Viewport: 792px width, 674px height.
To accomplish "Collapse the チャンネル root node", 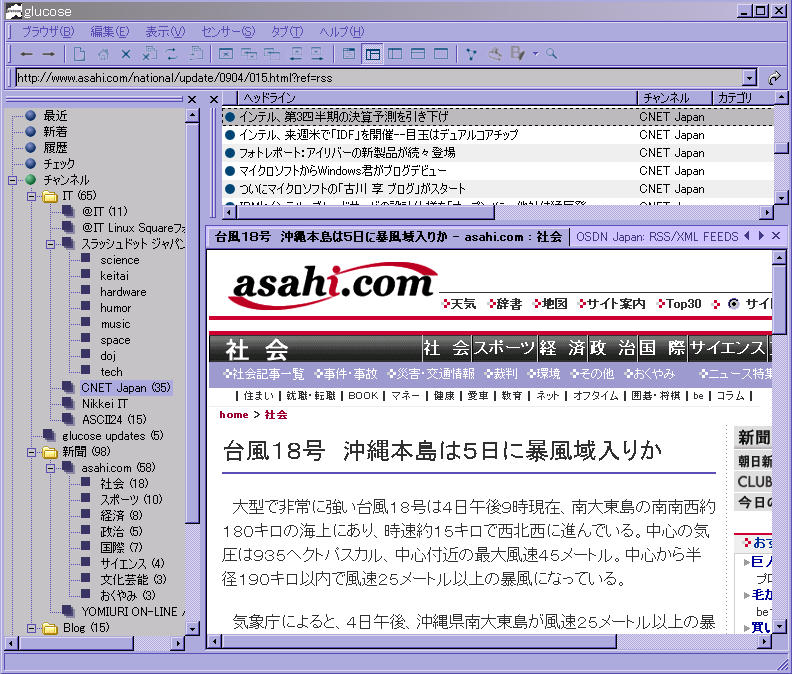I will pyautogui.click(x=13, y=180).
